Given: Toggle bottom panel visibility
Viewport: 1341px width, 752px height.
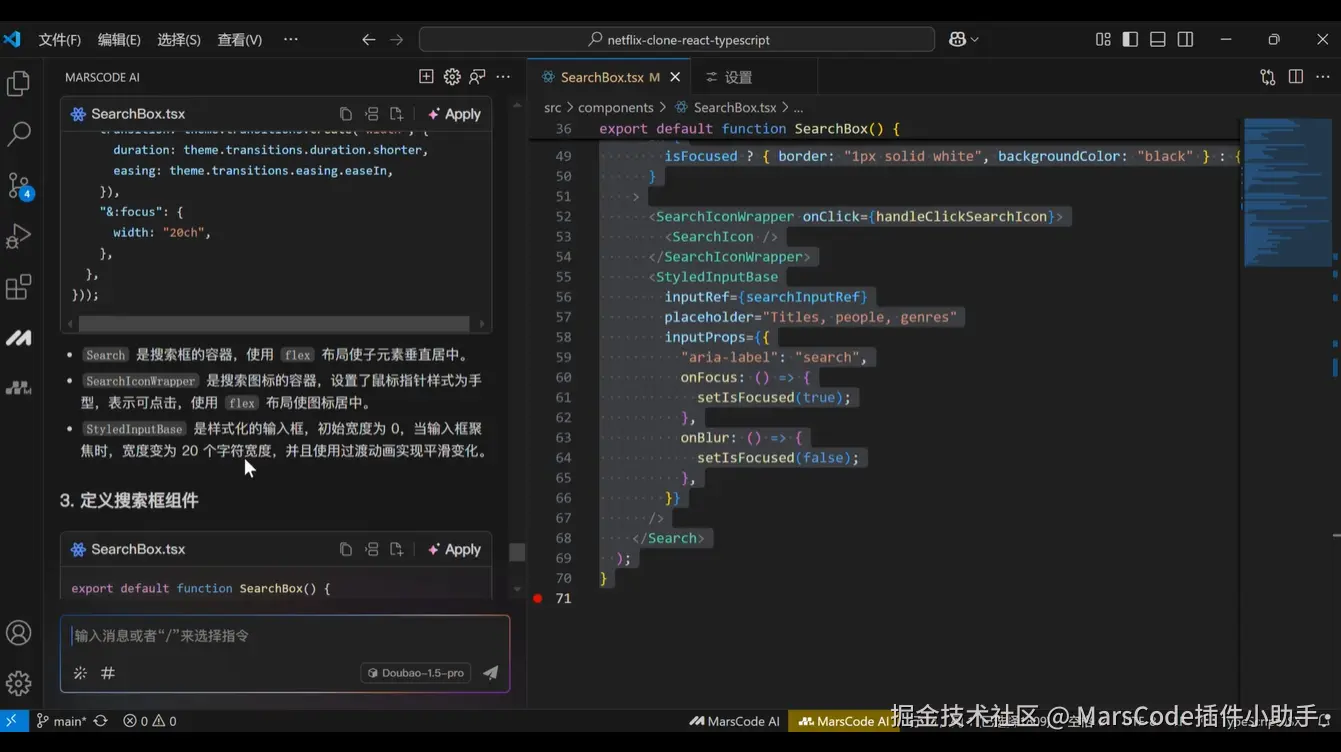Looking at the screenshot, I should [1158, 40].
